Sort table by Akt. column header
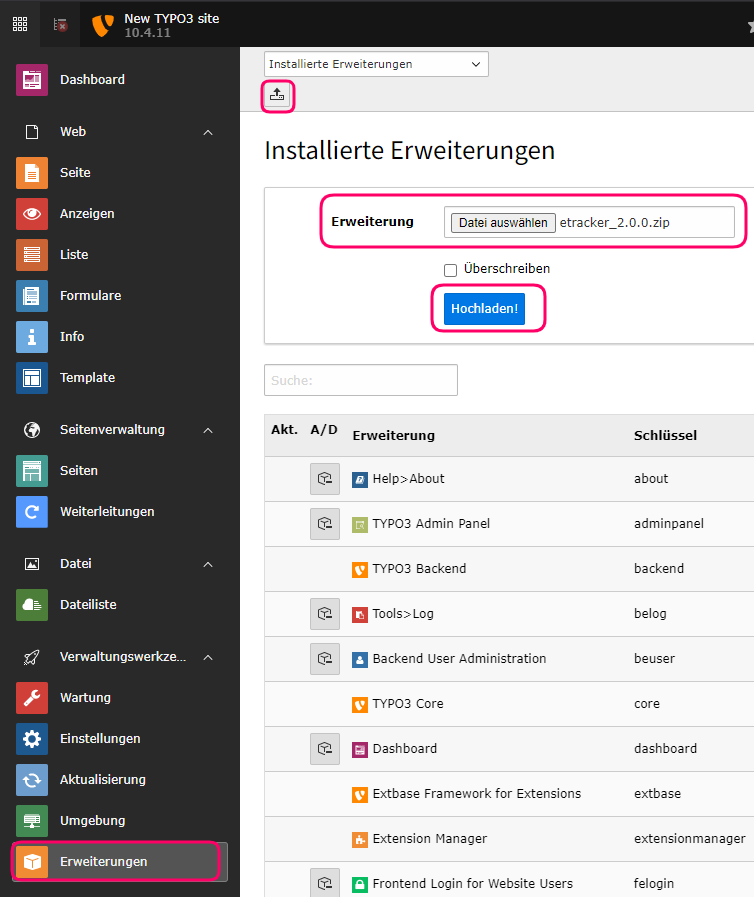 [284, 430]
